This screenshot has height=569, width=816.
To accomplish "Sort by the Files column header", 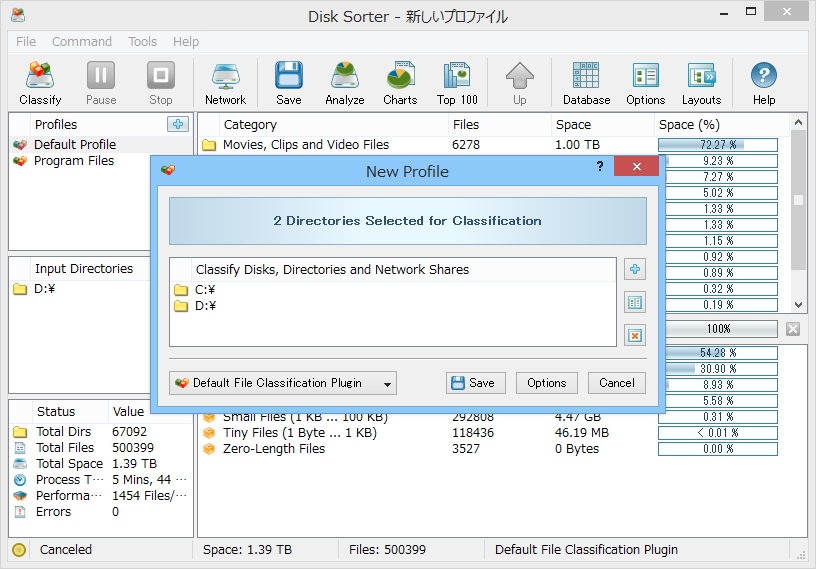I will pyautogui.click(x=499, y=124).
